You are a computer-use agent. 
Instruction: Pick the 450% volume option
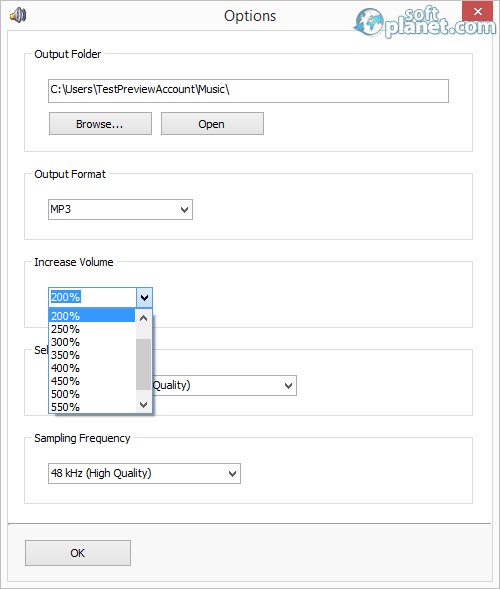click(x=92, y=381)
